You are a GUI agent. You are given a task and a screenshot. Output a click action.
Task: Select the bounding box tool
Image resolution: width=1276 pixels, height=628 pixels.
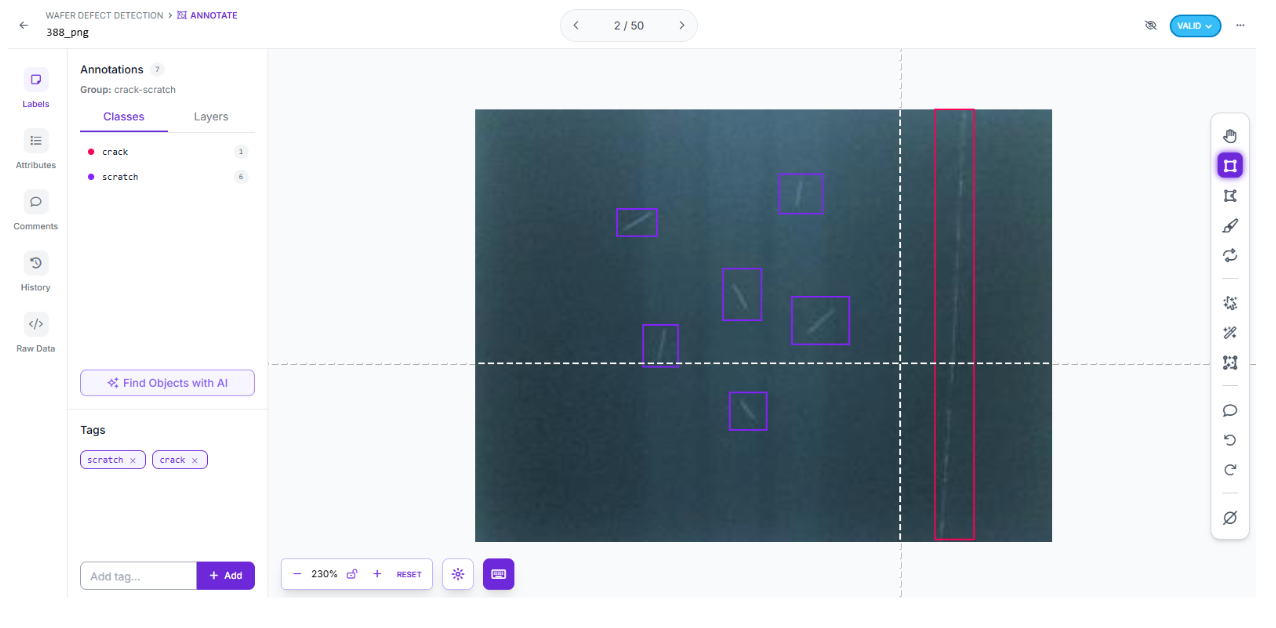[x=1230, y=165]
